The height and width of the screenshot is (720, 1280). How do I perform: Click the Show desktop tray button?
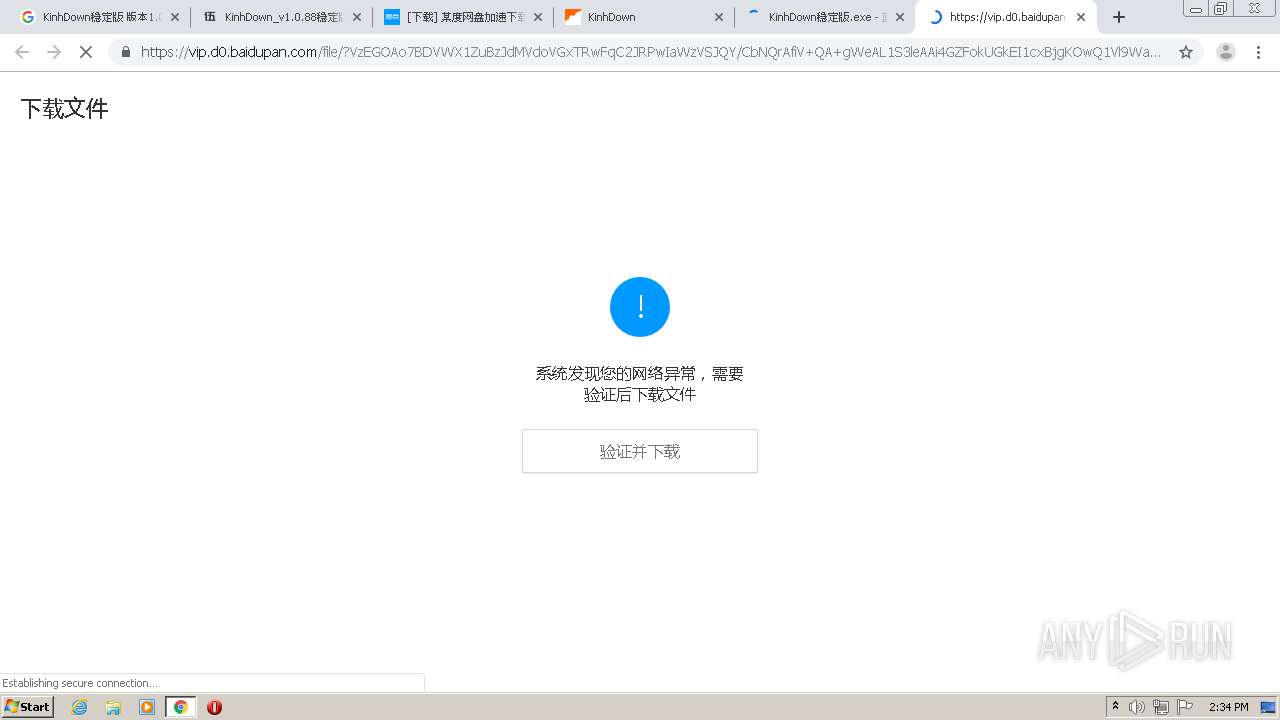pos(1268,707)
